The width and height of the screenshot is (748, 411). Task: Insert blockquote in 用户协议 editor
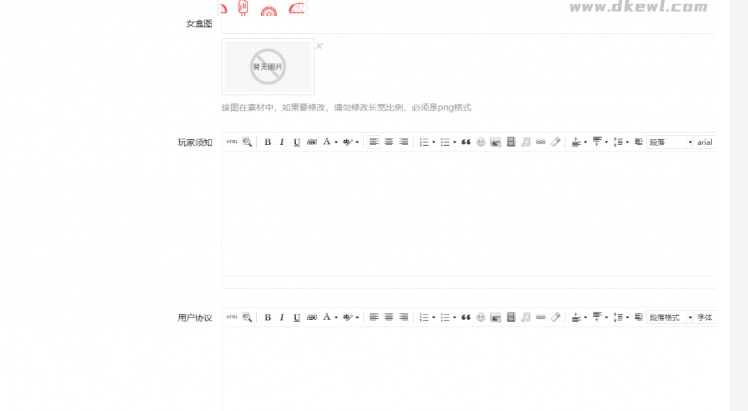[x=466, y=317]
